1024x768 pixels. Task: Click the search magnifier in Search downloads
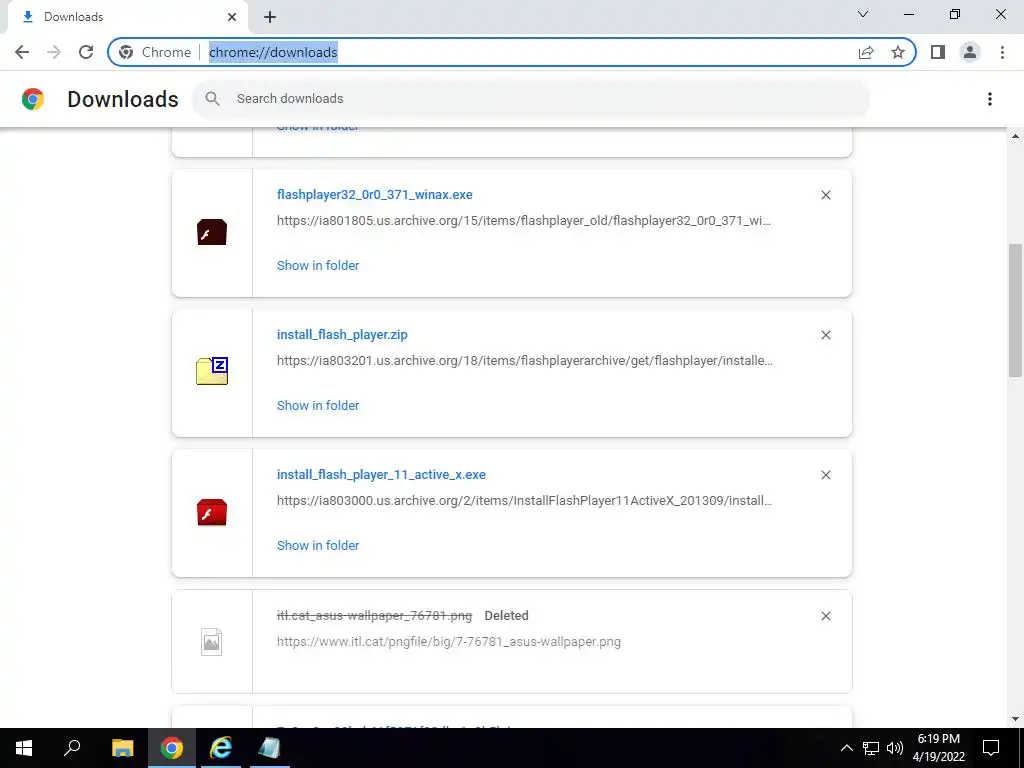[212, 99]
